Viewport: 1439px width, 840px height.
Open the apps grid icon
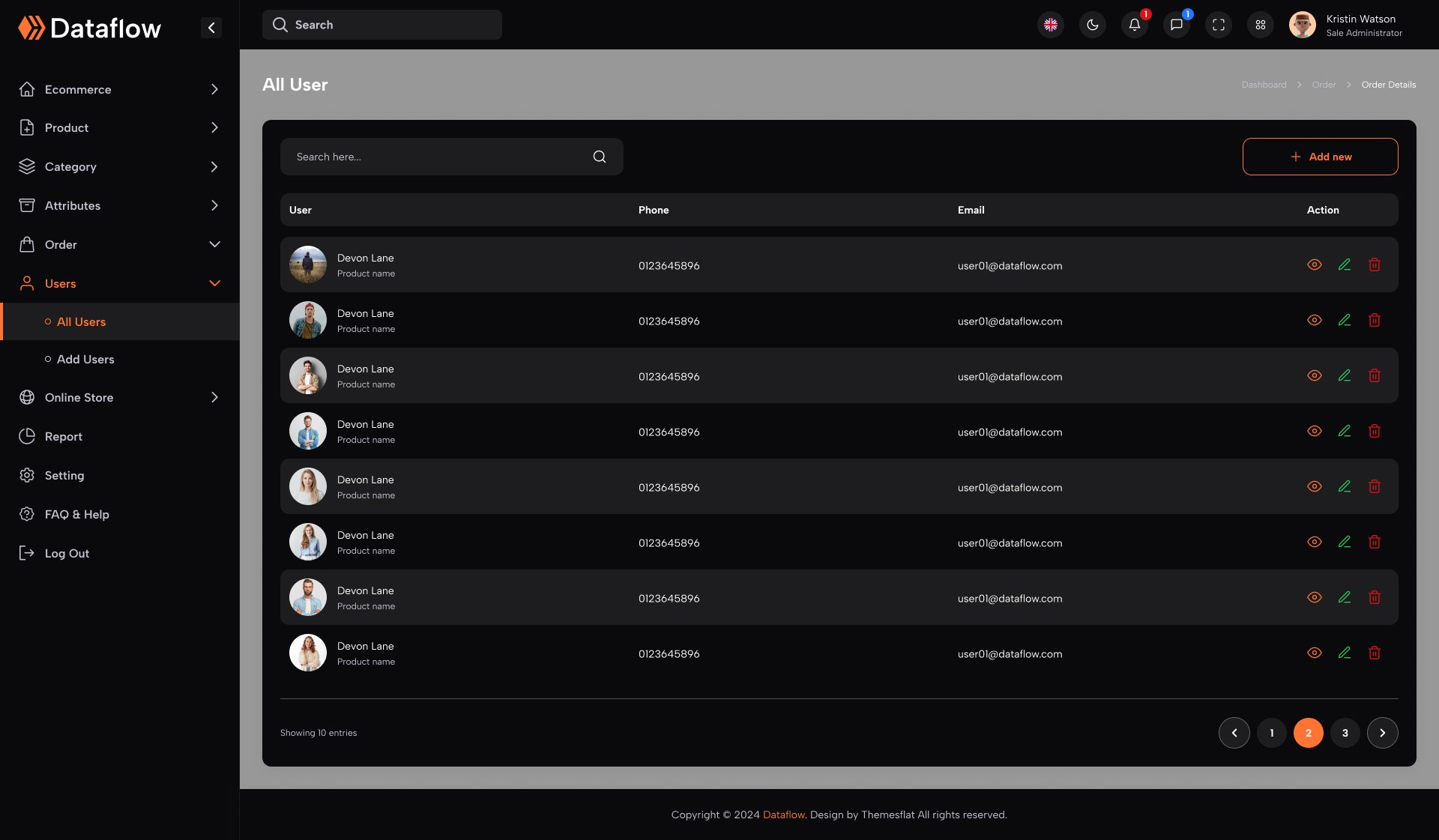tap(1260, 25)
